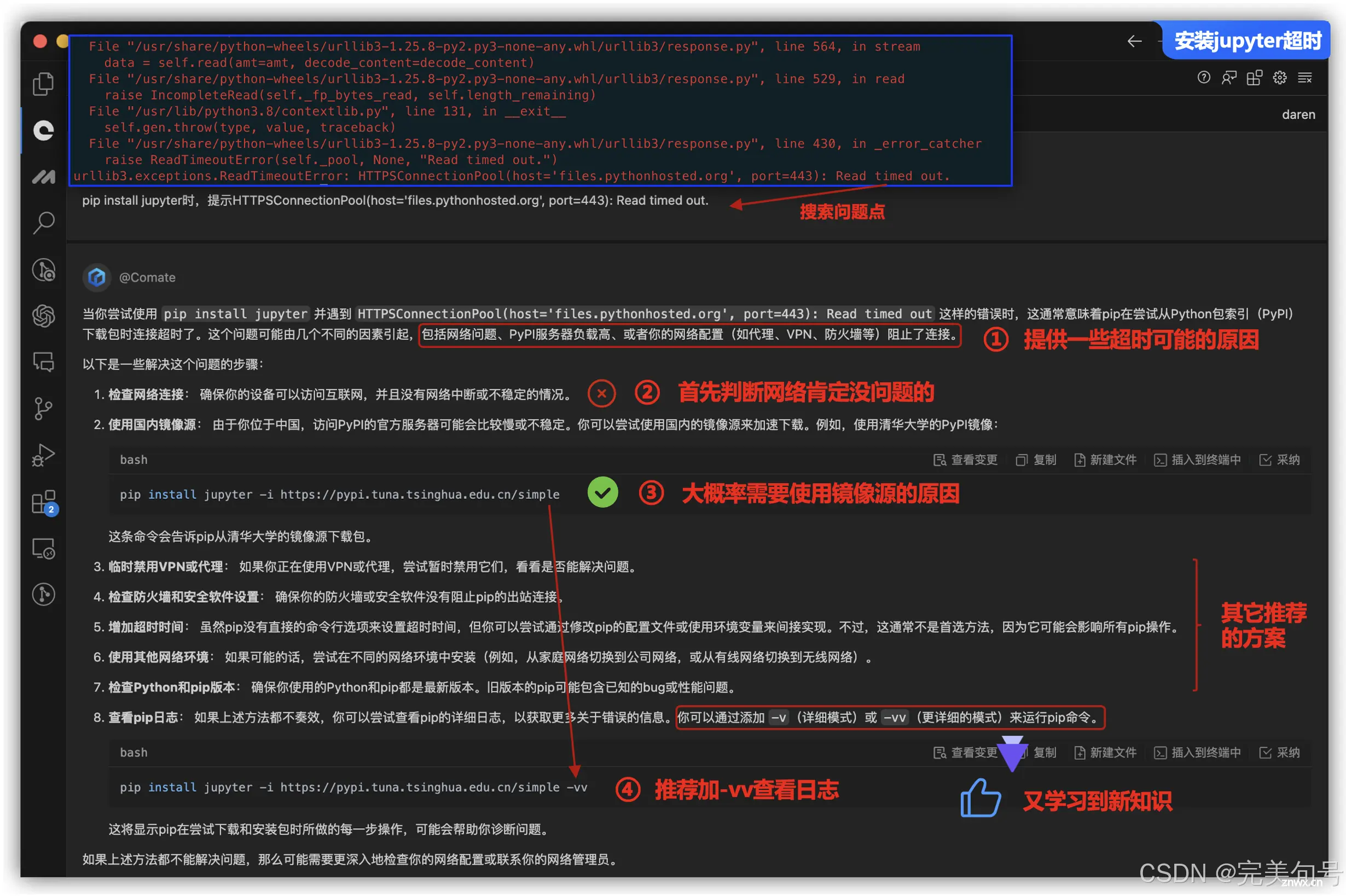Click the heading '临时禁用VPN或代理'
Screen dimensions: 1346x896
166,566
